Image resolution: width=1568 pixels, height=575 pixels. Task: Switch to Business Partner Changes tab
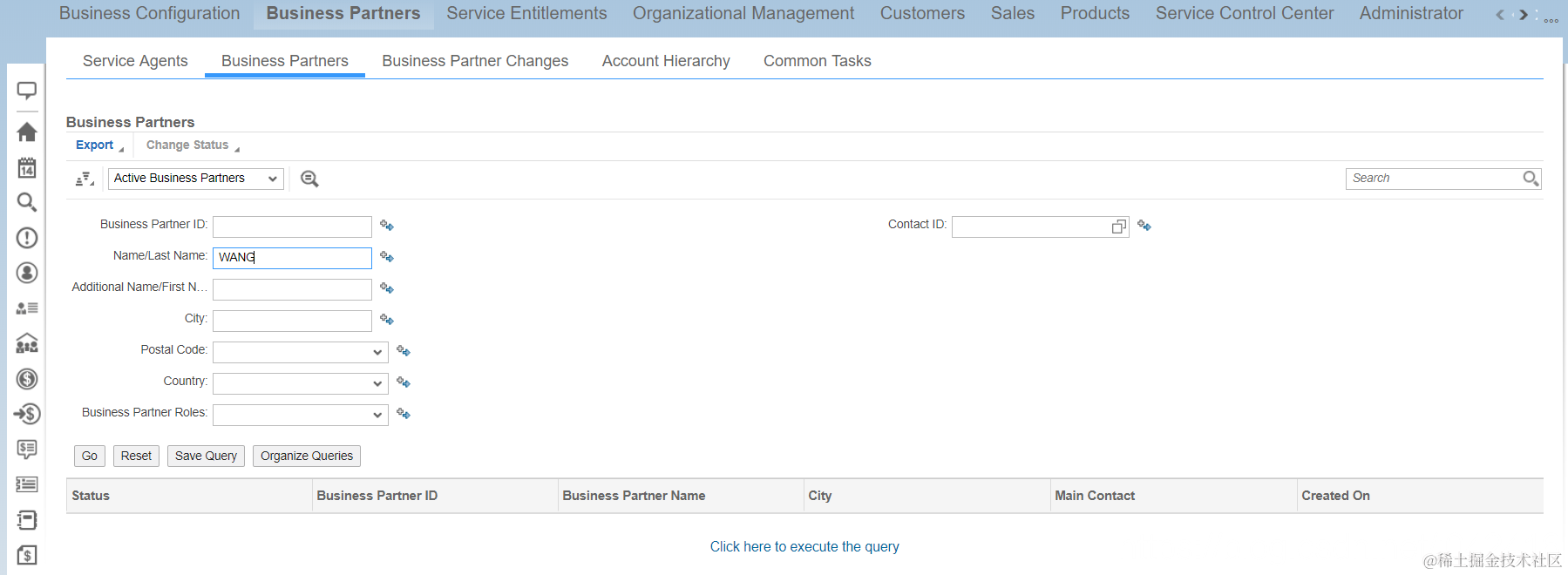pos(475,61)
